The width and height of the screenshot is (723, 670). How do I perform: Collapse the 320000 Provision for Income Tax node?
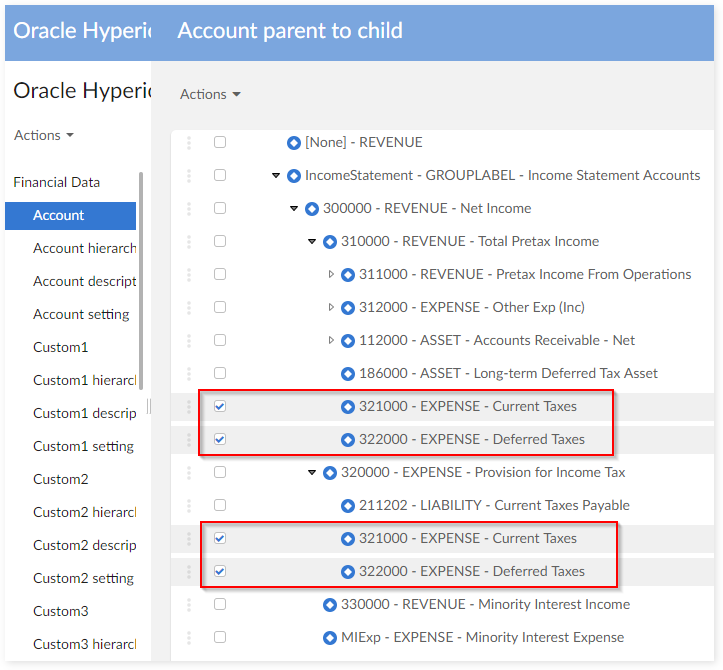(313, 473)
